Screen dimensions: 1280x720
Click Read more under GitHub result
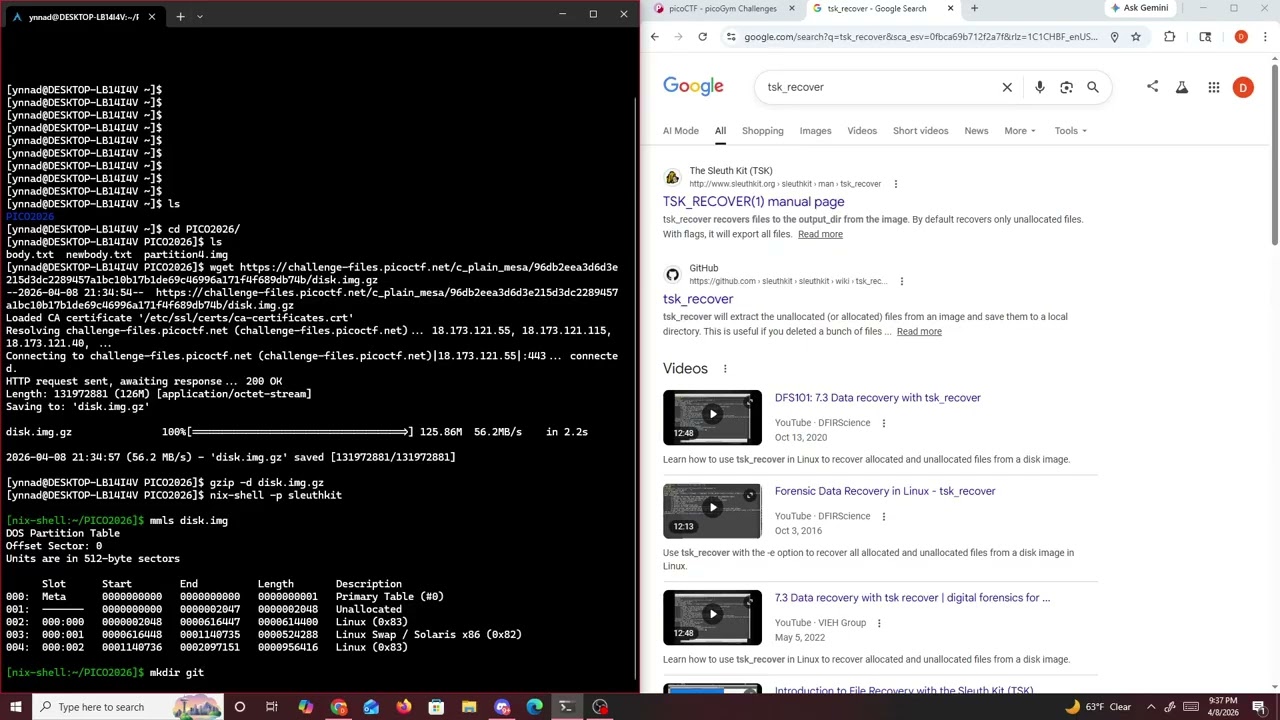(919, 331)
